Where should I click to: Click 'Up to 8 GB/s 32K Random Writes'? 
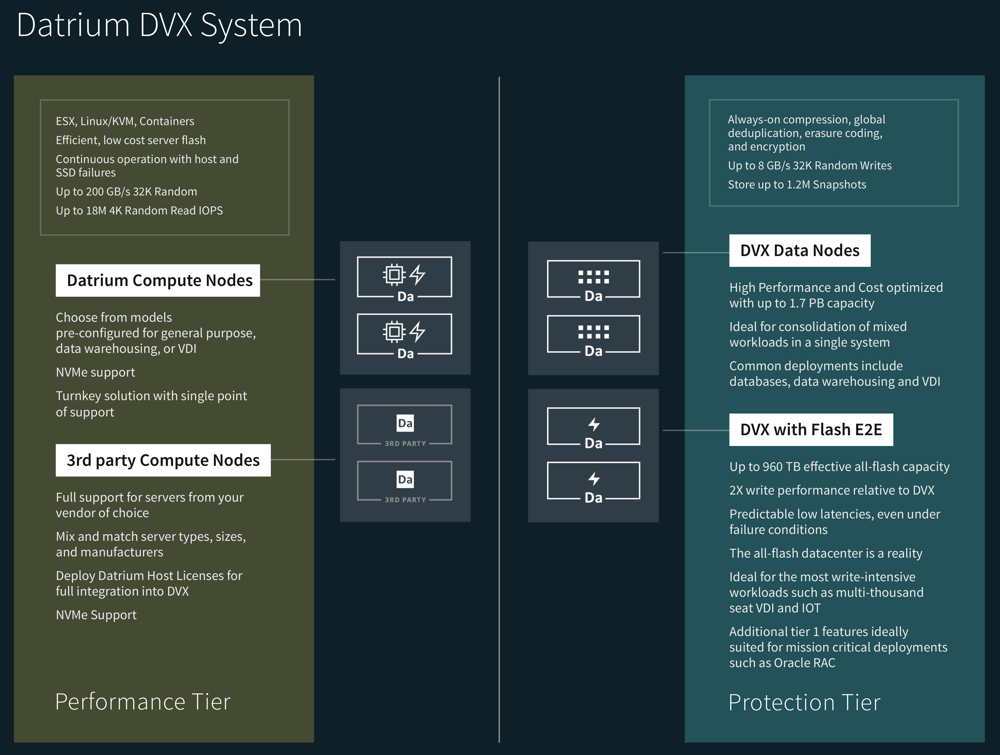click(x=810, y=166)
